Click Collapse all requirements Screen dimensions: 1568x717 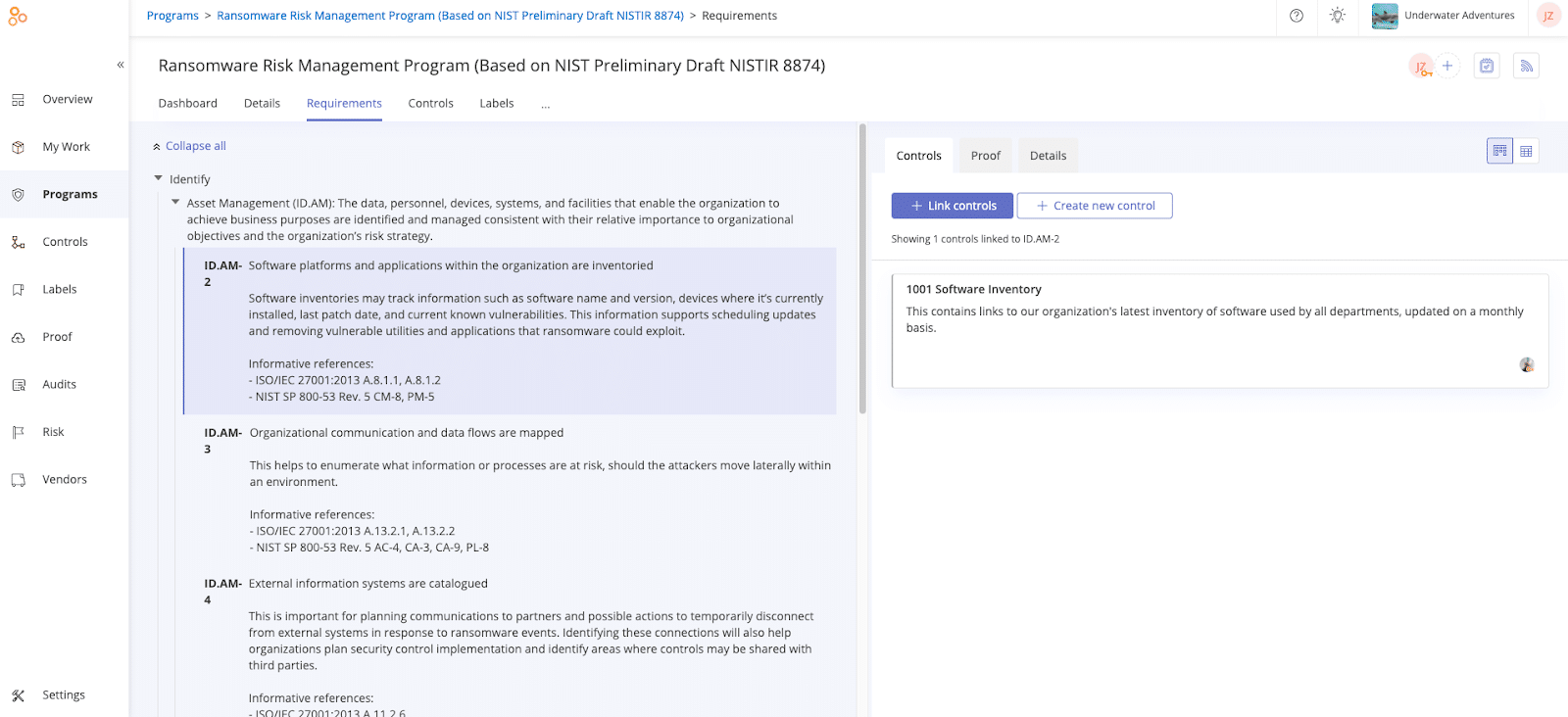pos(189,146)
